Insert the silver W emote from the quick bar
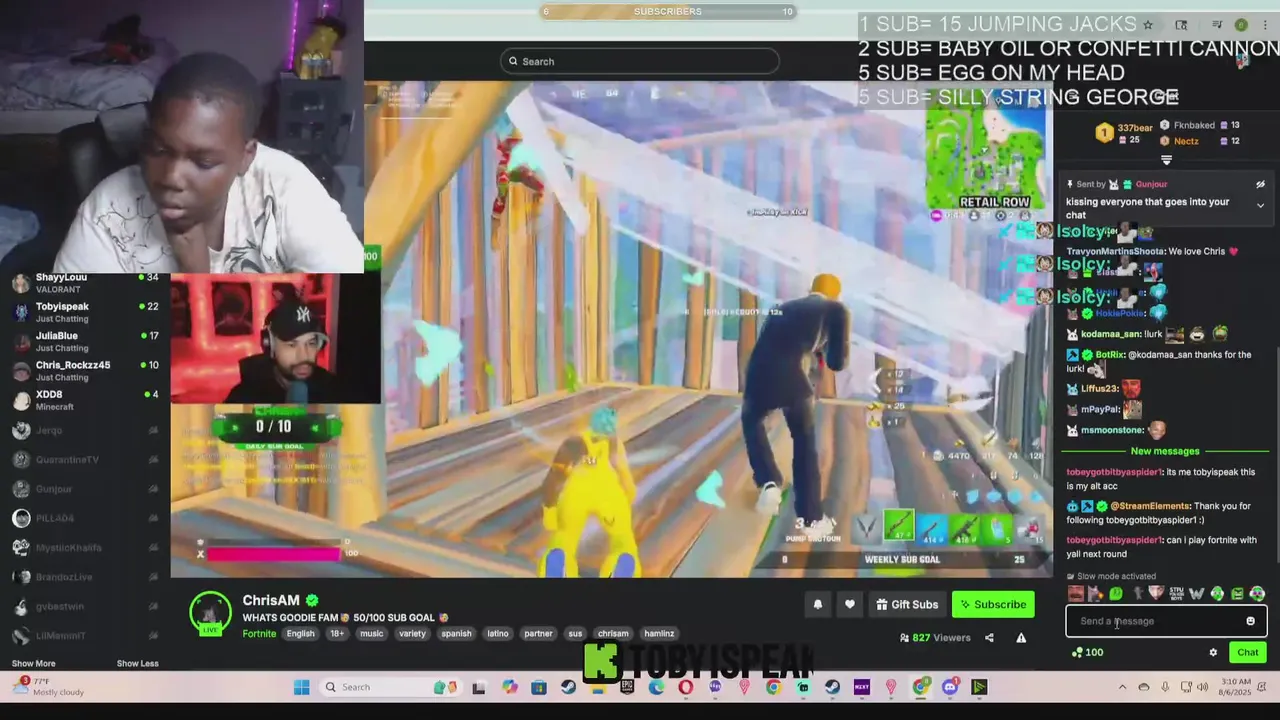Screen dimensions: 1280x720 click(1197, 594)
